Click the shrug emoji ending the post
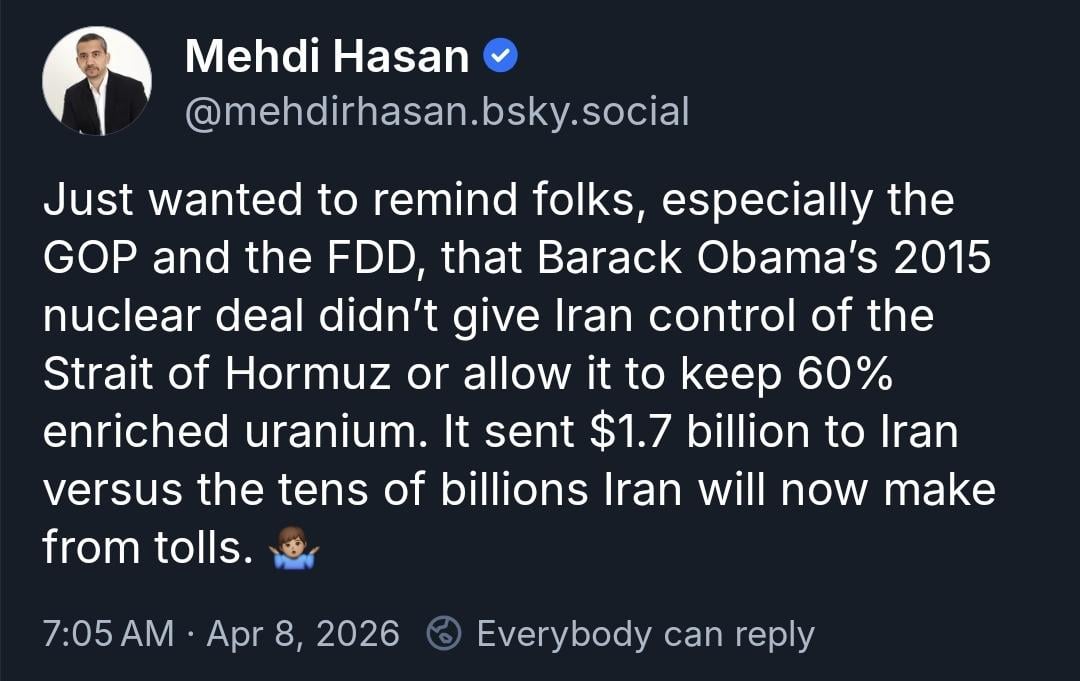1080x681 pixels. (294, 549)
